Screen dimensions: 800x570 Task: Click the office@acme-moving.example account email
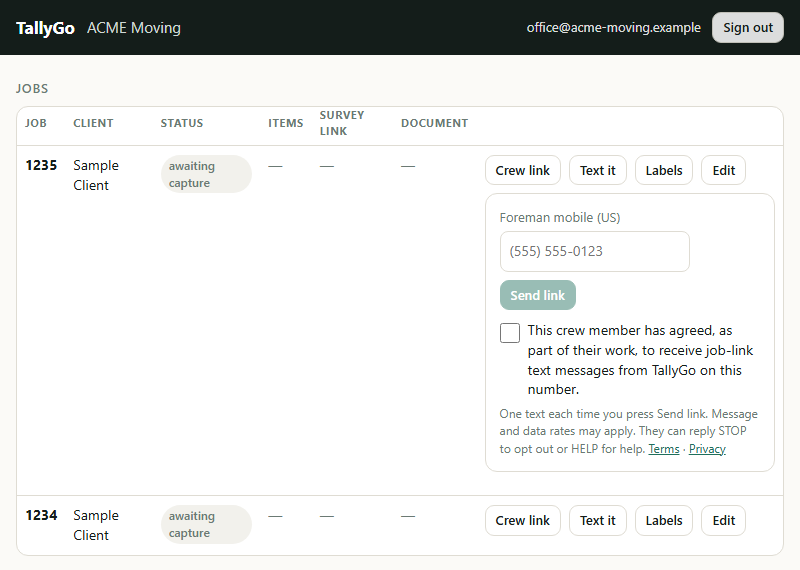(613, 28)
